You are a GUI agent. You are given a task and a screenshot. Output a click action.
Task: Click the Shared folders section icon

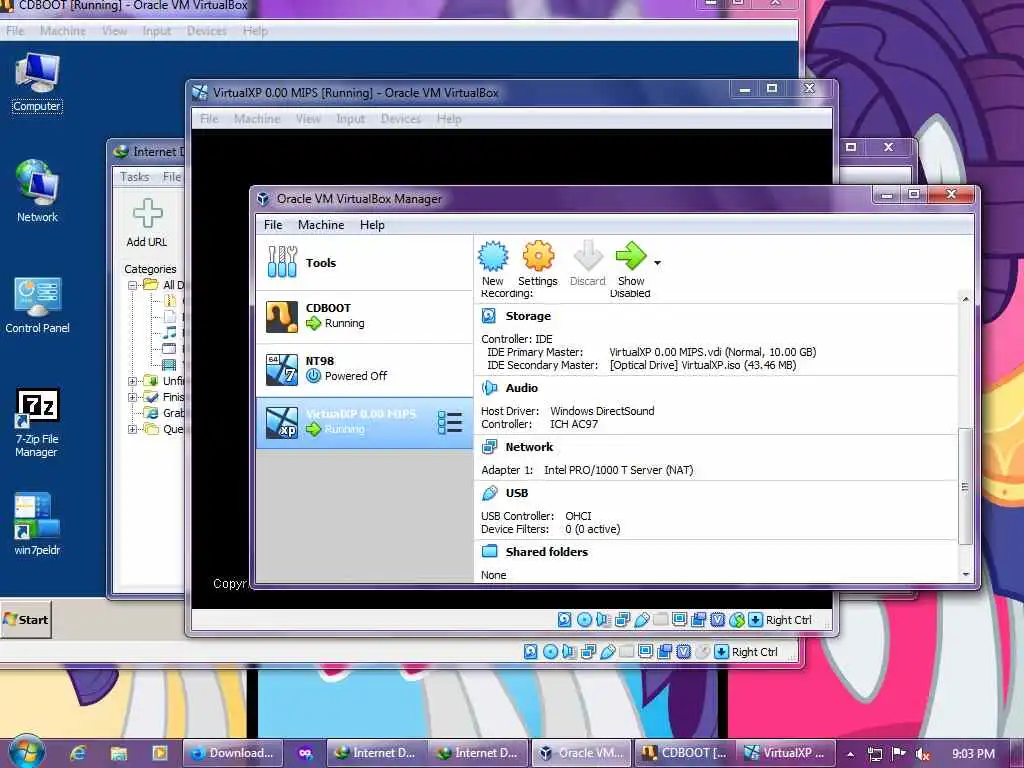pyautogui.click(x=489, y=551)
